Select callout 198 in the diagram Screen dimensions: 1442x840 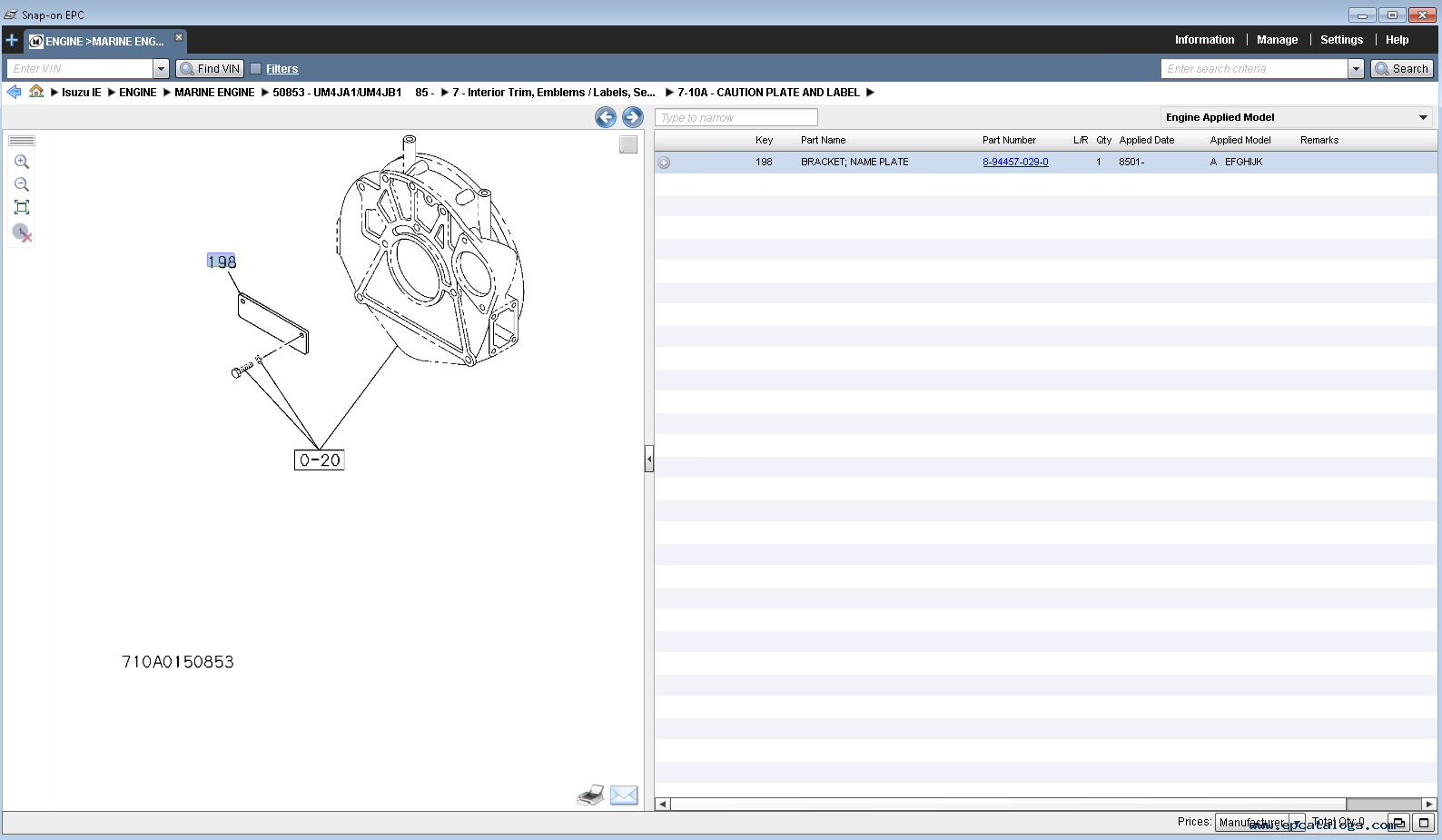coord(222,262)
